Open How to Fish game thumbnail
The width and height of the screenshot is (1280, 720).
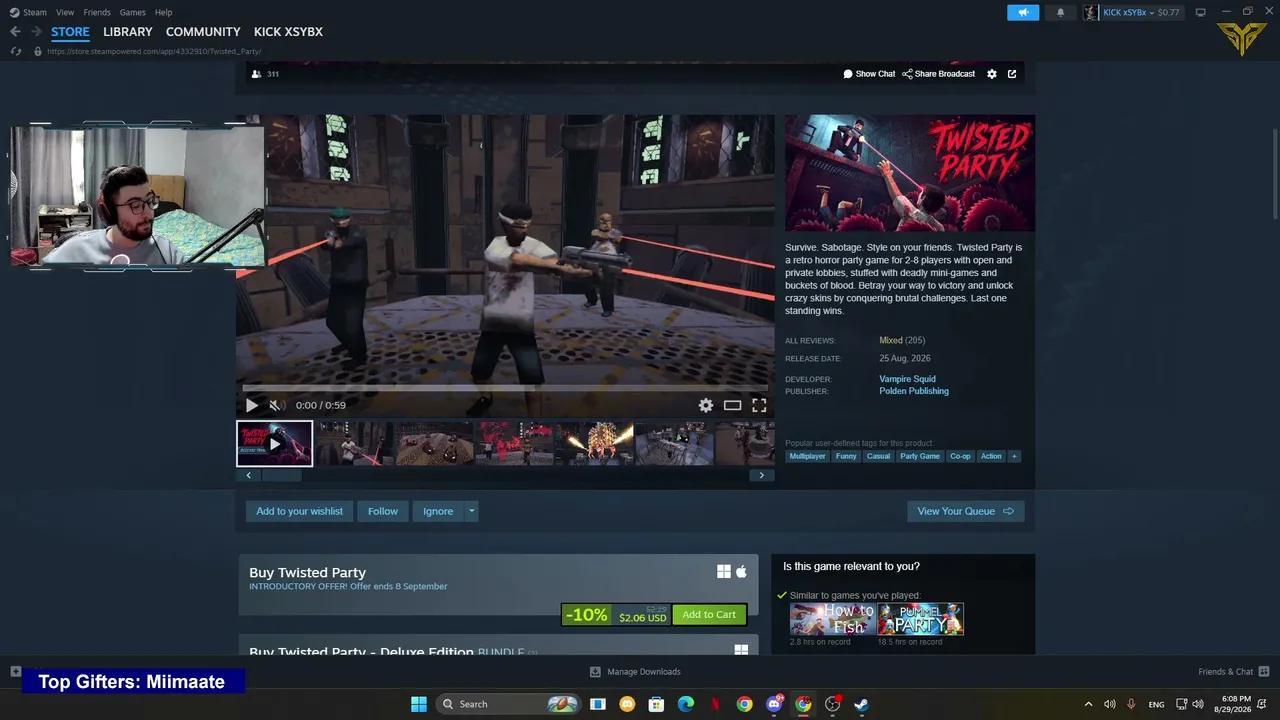pos(832,619)
